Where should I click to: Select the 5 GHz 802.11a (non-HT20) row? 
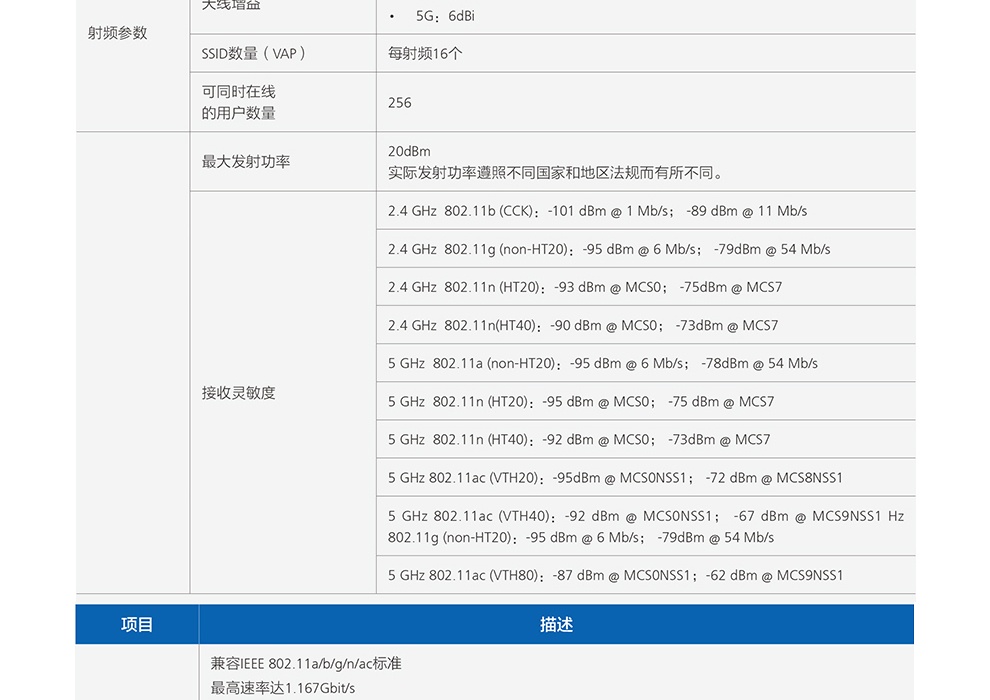pos(602,363)
